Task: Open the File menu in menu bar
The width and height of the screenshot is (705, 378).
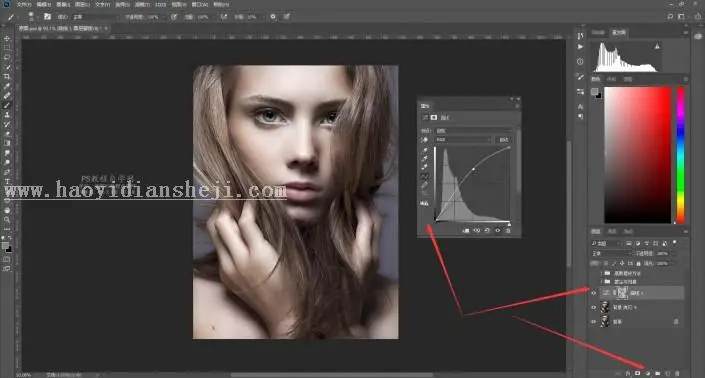Action: (x=24, y=4)
